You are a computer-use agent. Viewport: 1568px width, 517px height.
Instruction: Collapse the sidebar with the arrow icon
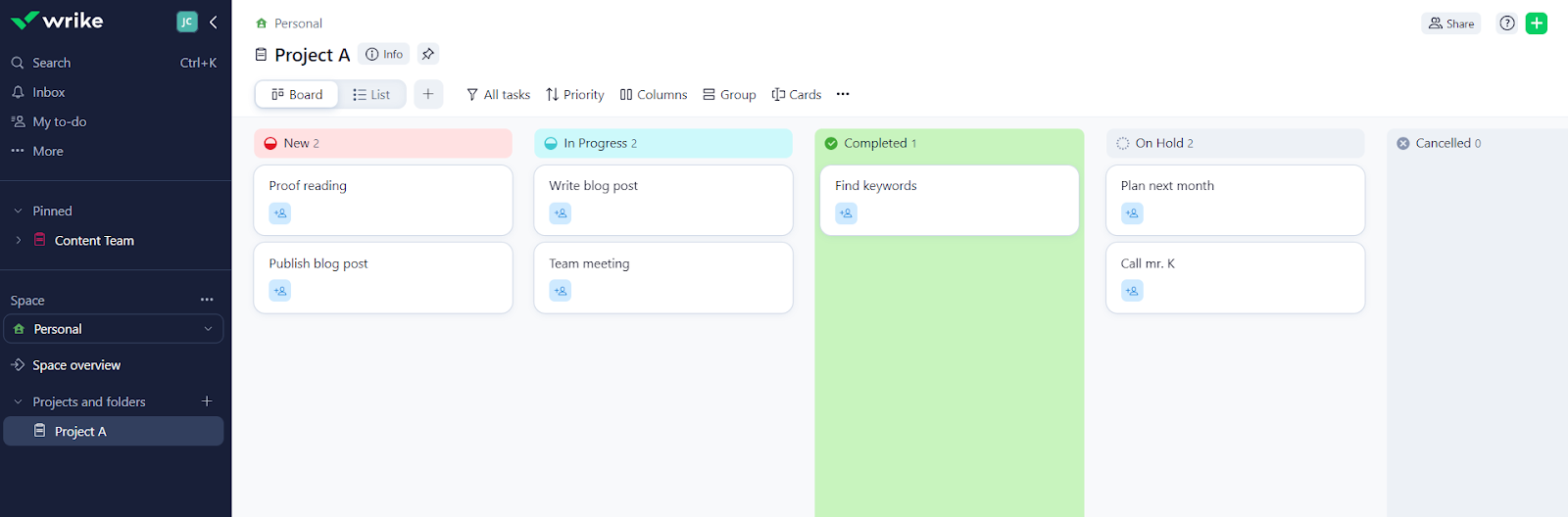(214, 22)
